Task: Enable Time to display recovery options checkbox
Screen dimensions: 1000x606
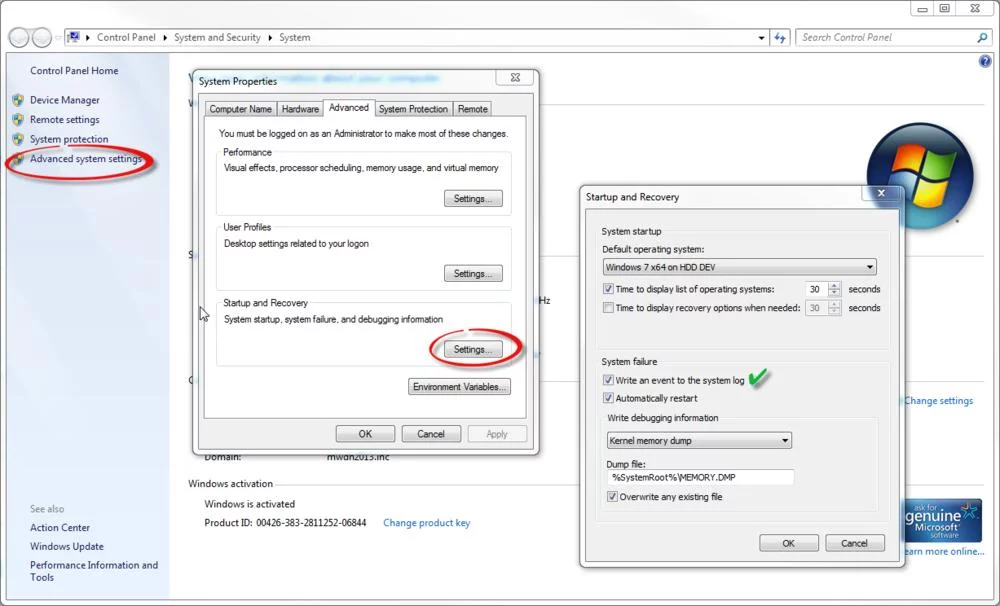Action: [x=608, y=307]
